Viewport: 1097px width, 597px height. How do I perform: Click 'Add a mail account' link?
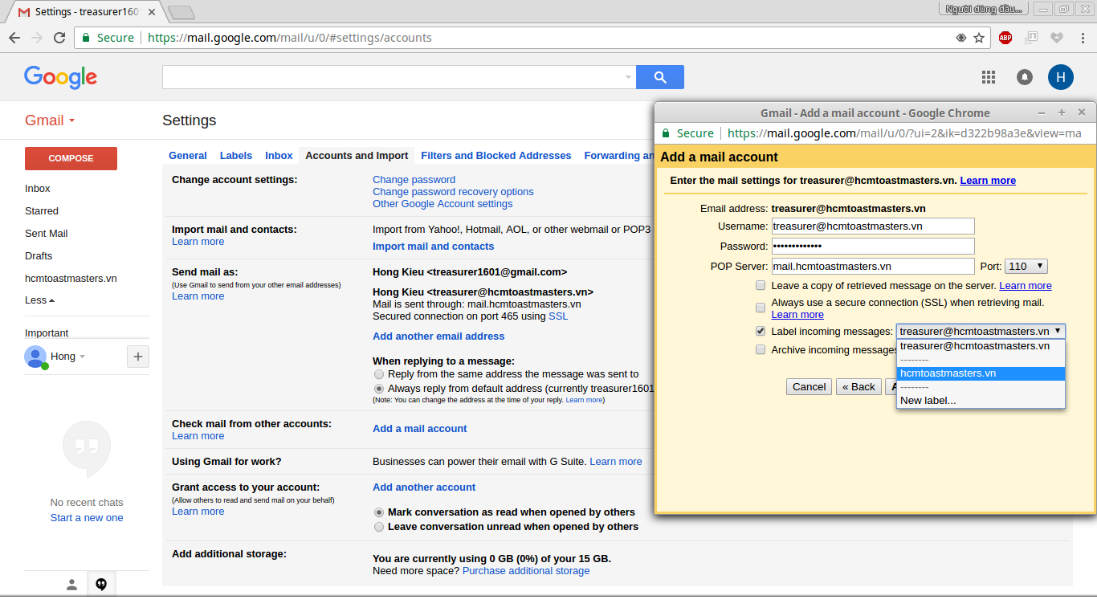(419, 428)
